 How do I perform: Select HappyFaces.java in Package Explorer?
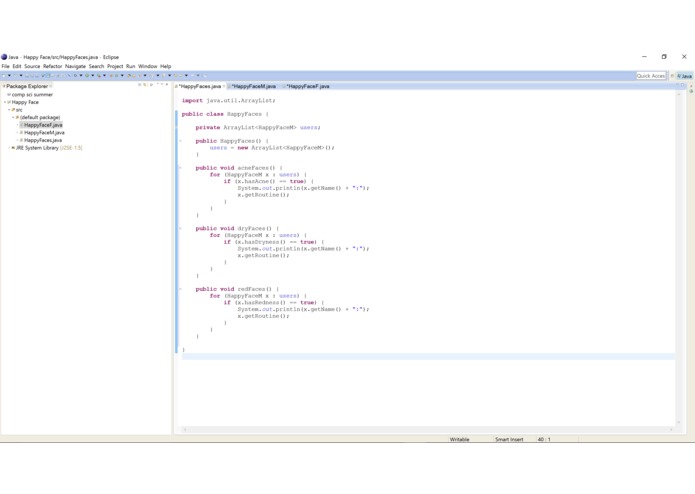[x=43, y=140]
